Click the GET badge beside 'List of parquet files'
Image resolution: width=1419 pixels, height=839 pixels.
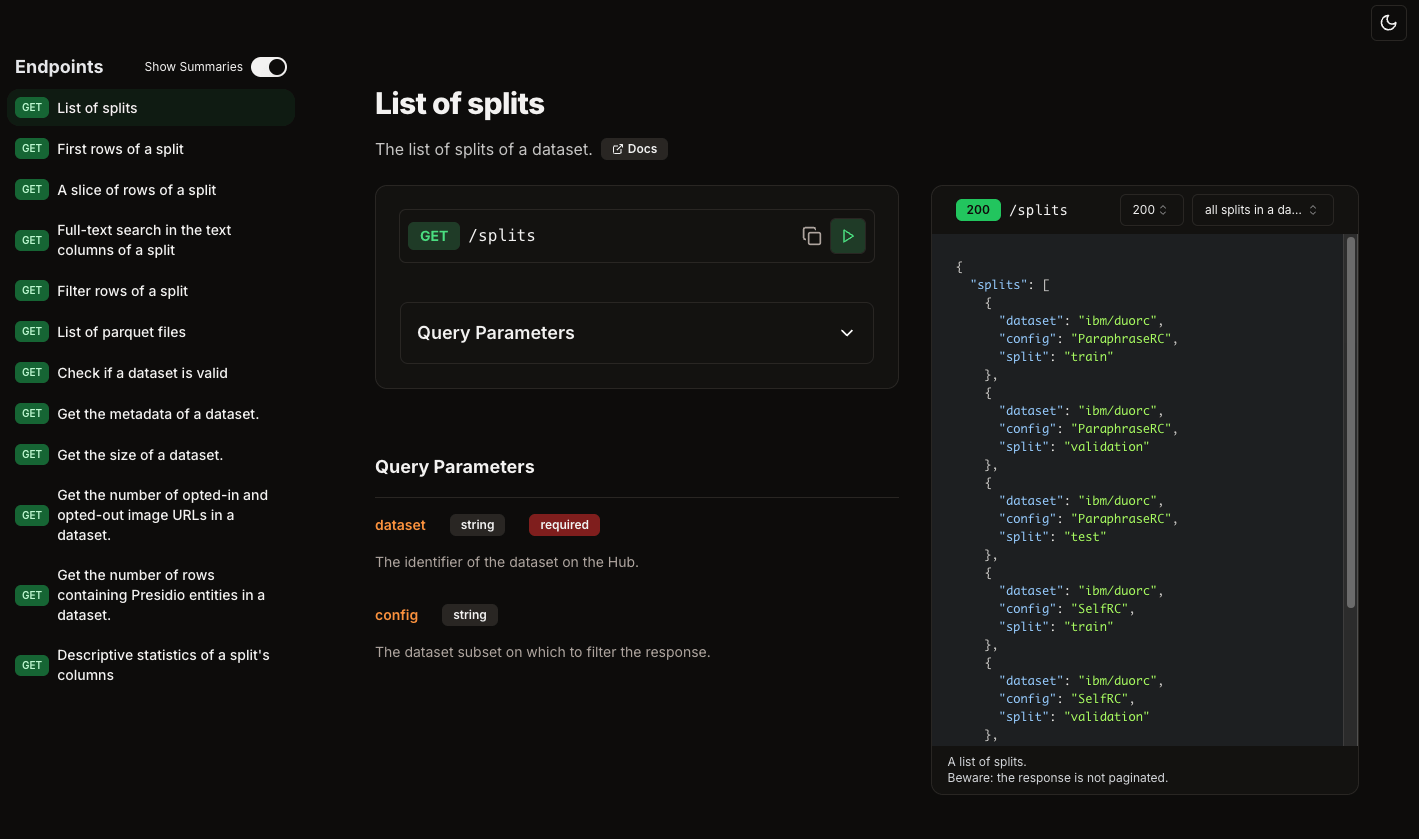tap(31, 331)
